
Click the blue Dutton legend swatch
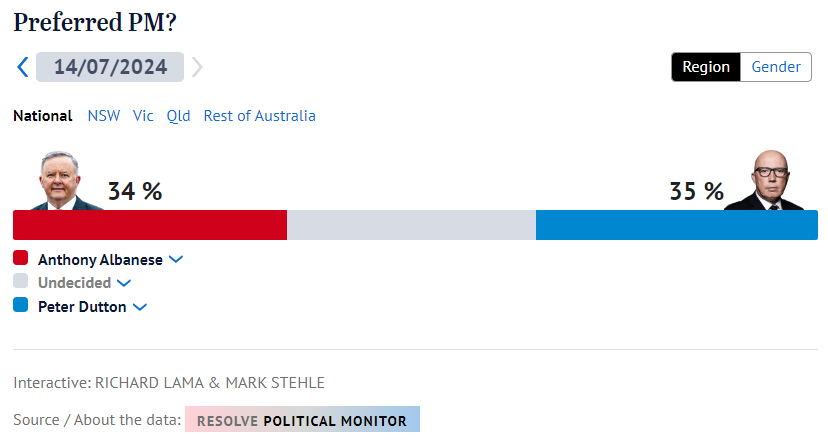pyautogui.click(x=21, y=306)
